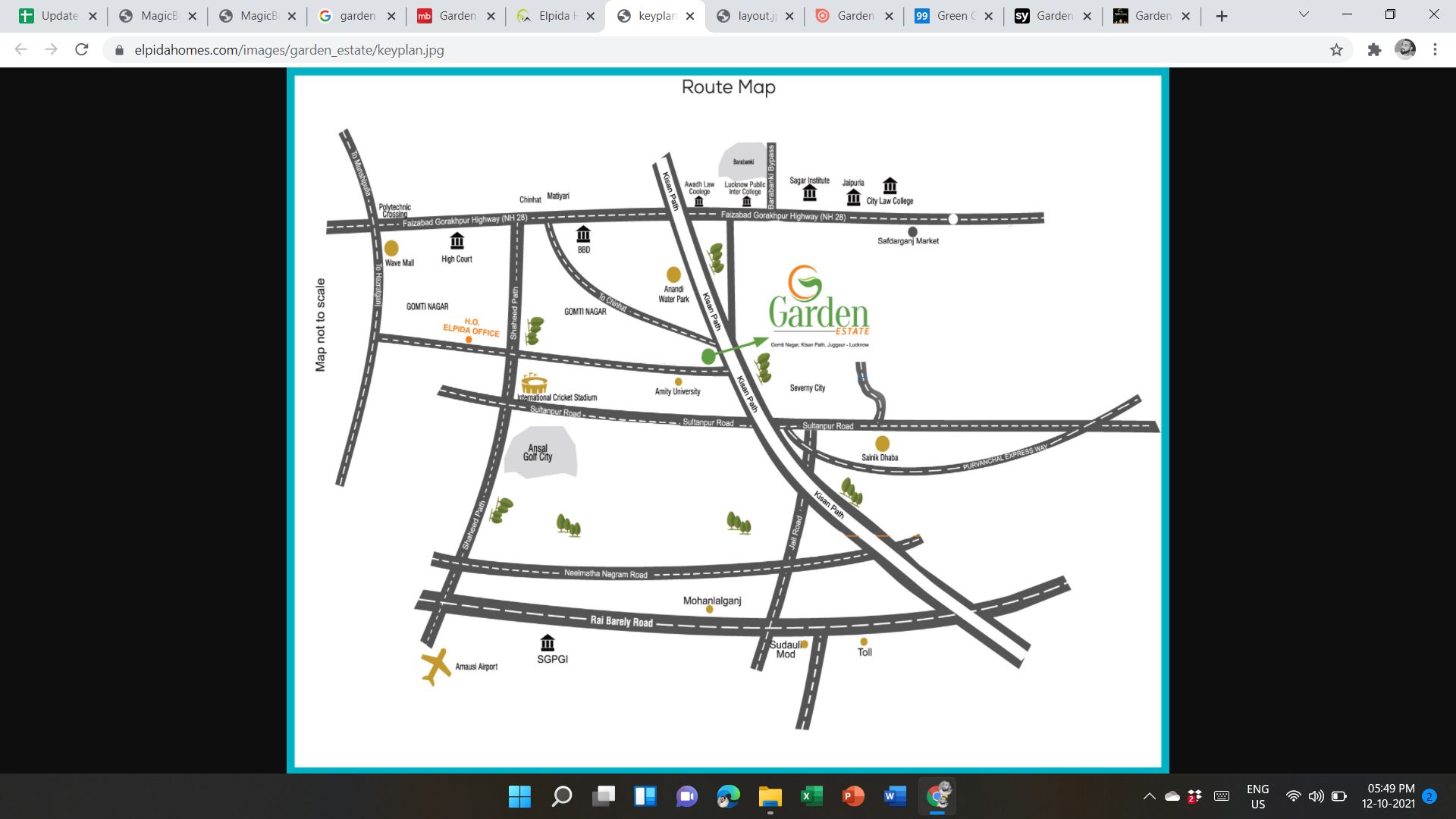Open the Chrome extensions puzzle icon
This screenshot has height=819, width=1456.
pyautogui.click(x=1374, y=50)
